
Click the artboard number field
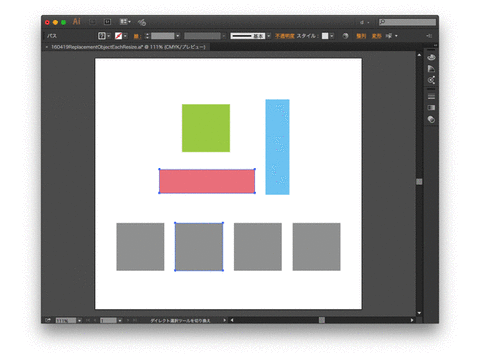click(x=108, y=321)
